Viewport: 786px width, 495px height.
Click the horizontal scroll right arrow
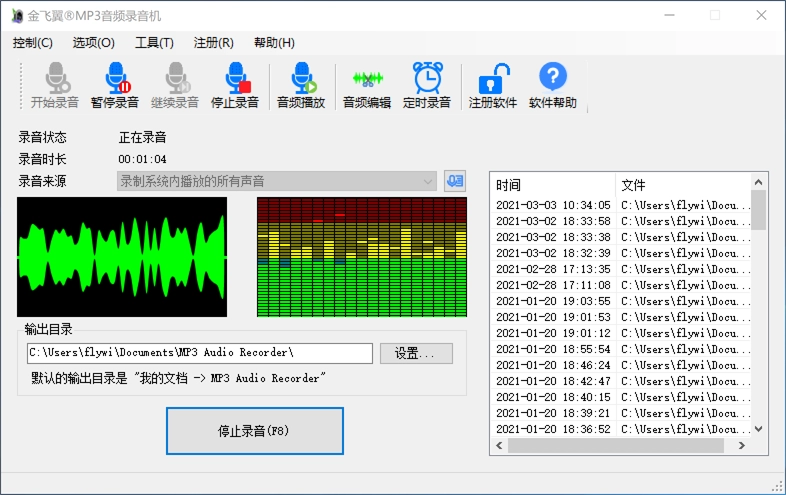[x=742, y=445]
